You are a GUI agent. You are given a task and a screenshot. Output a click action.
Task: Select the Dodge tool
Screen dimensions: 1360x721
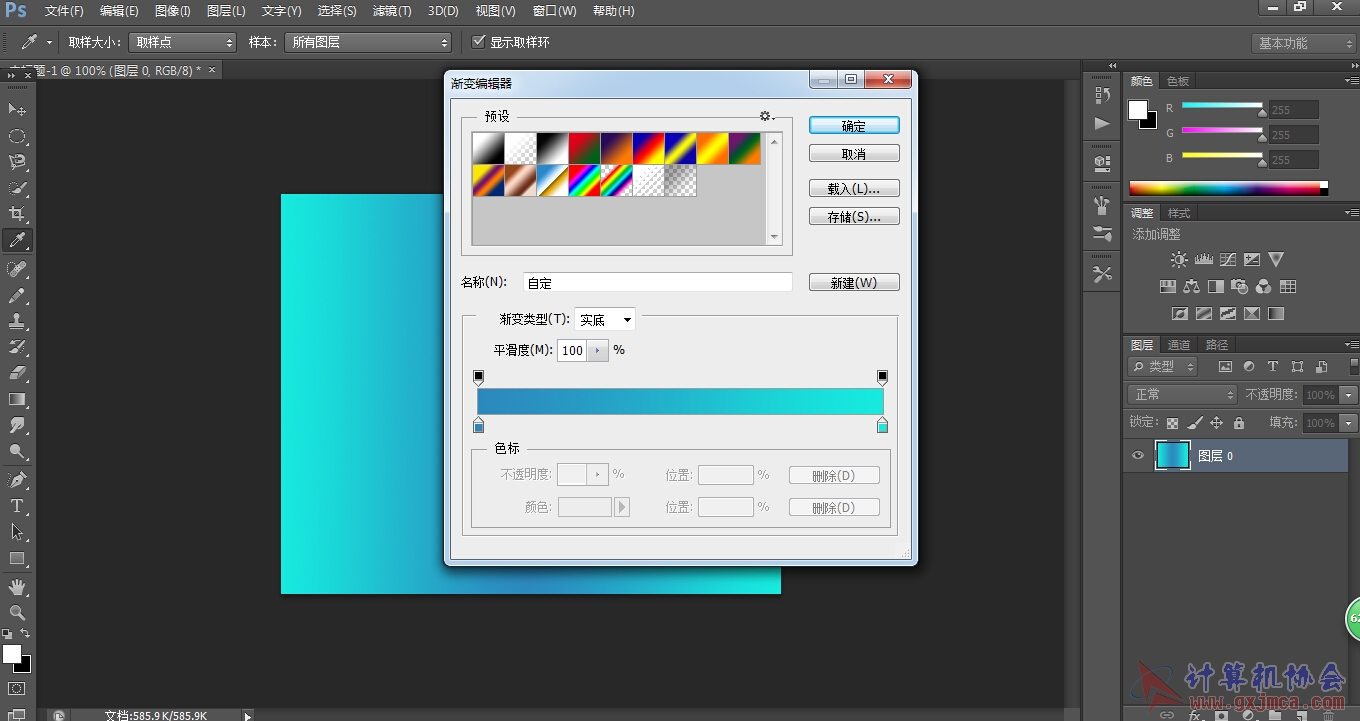(x=17, y=452)
